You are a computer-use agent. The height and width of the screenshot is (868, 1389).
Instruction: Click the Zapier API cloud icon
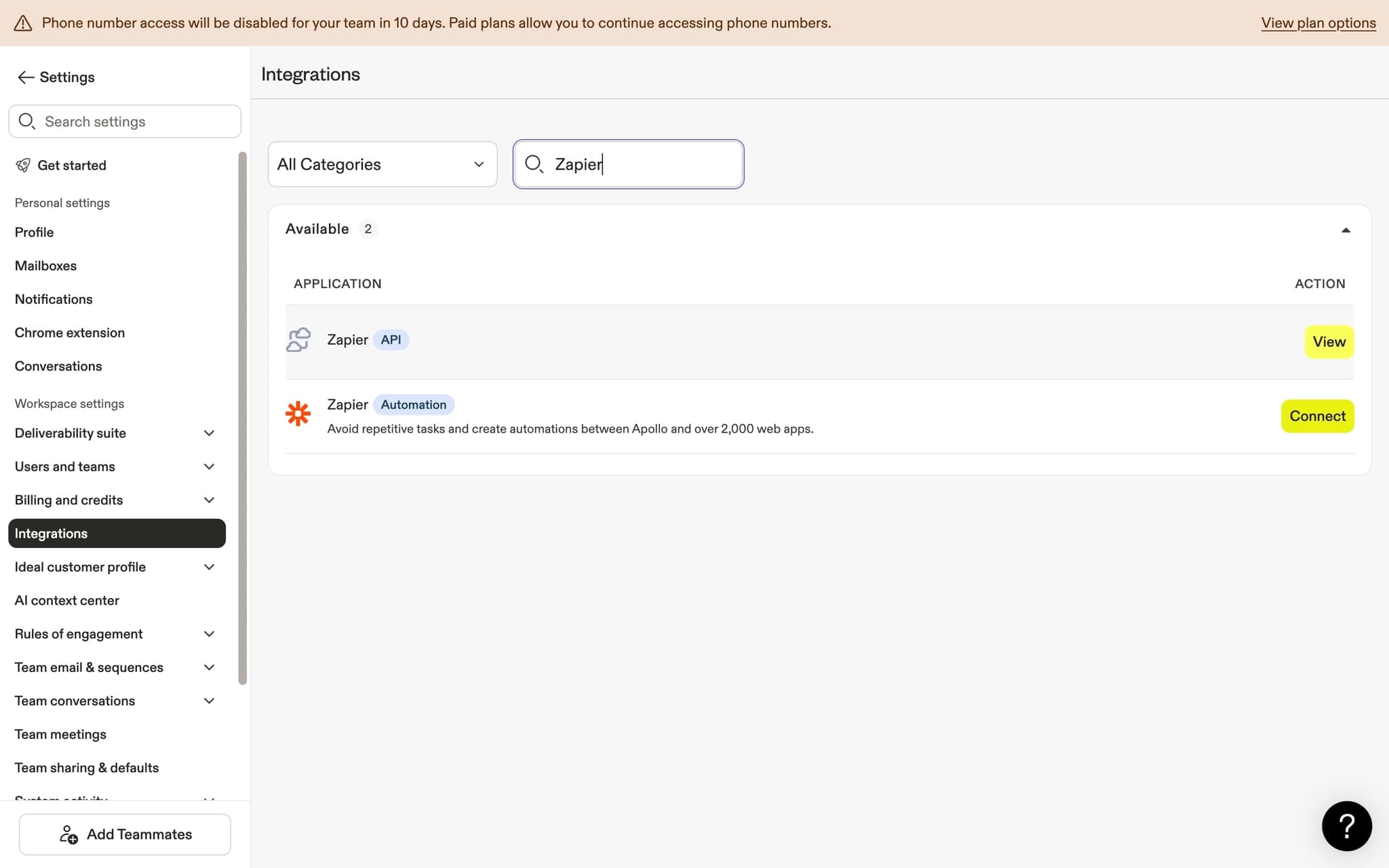click(298, 340)
